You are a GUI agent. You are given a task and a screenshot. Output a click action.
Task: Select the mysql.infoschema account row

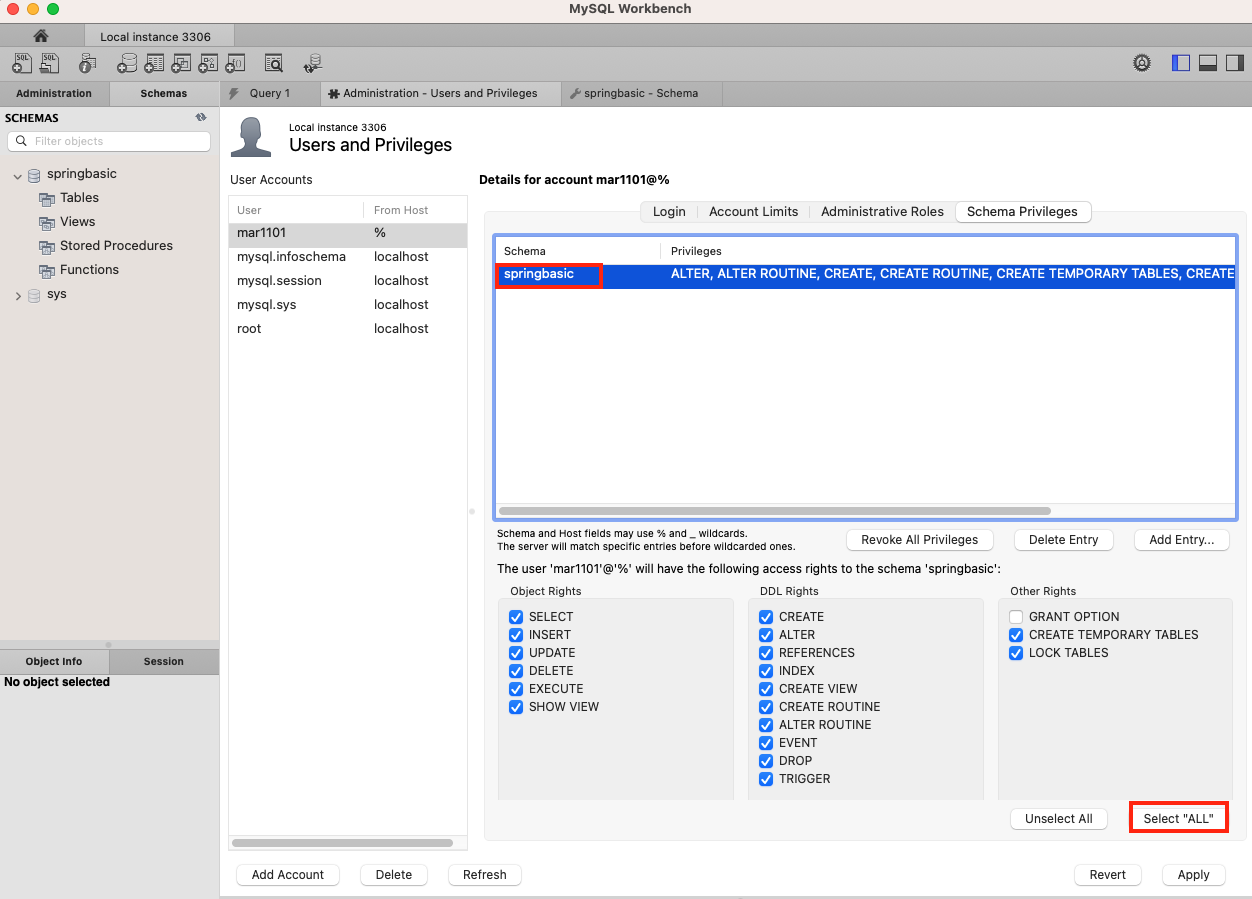point(348,257)
